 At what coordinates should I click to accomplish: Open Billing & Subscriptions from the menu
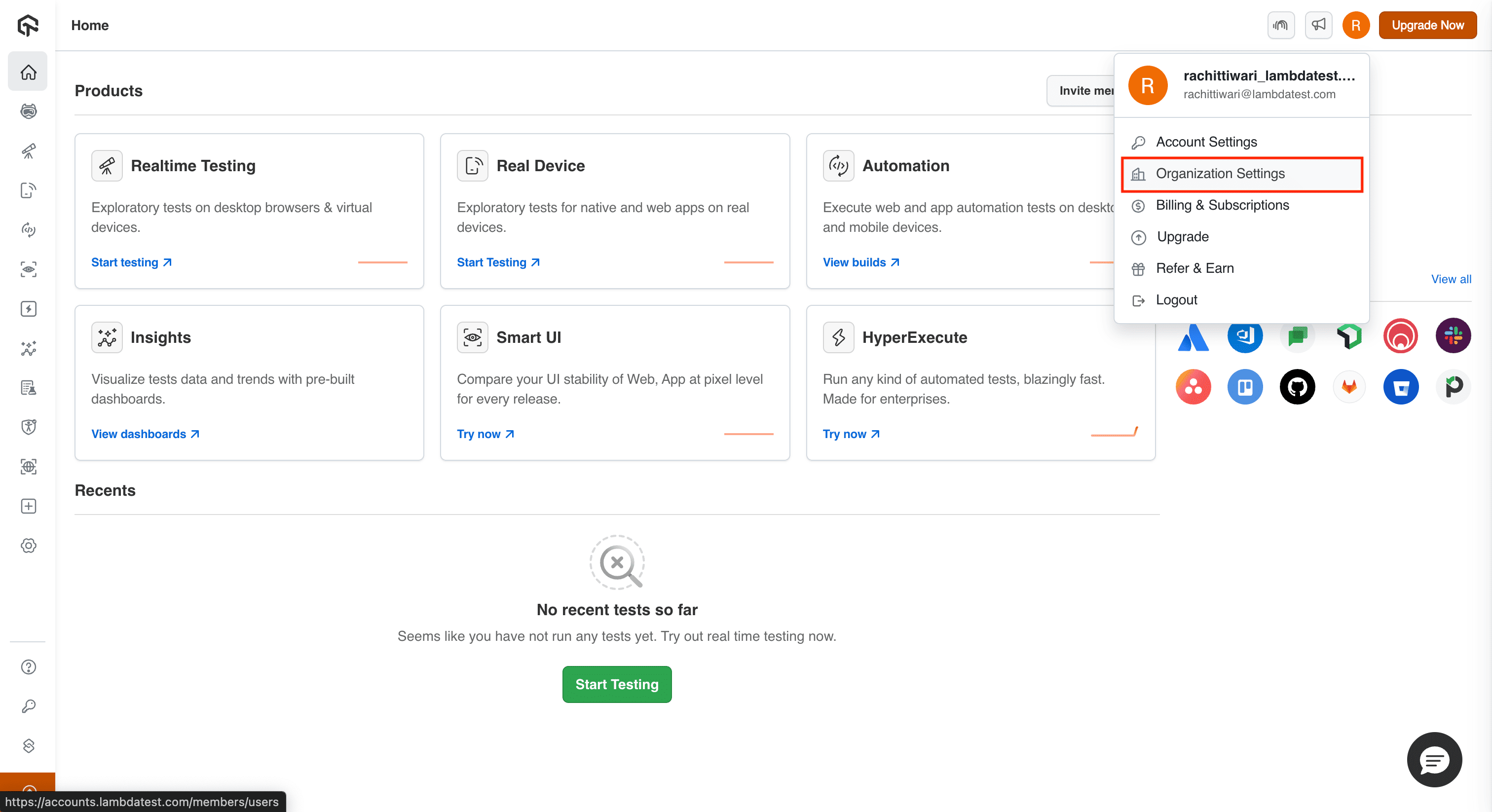tap(1222, 205)
